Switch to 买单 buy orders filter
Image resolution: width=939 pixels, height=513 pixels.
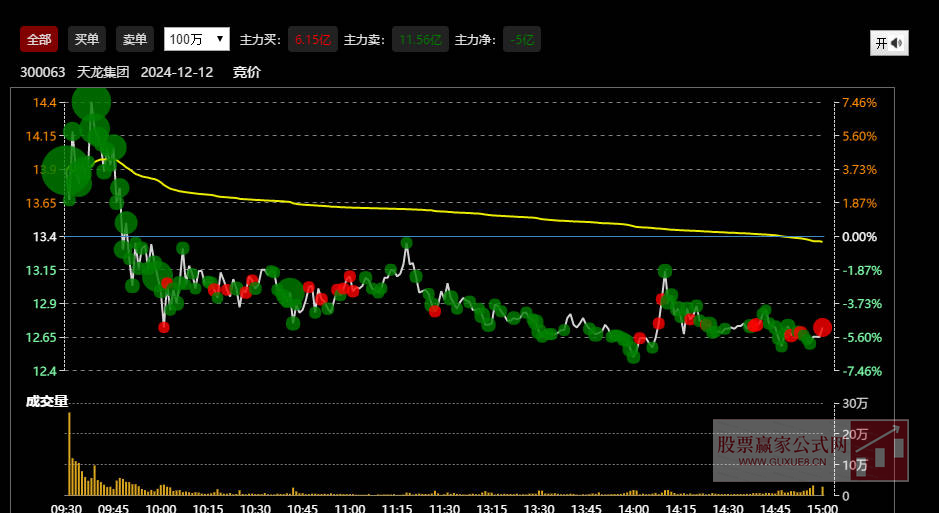pyautogui.click(x=87, y=39)
